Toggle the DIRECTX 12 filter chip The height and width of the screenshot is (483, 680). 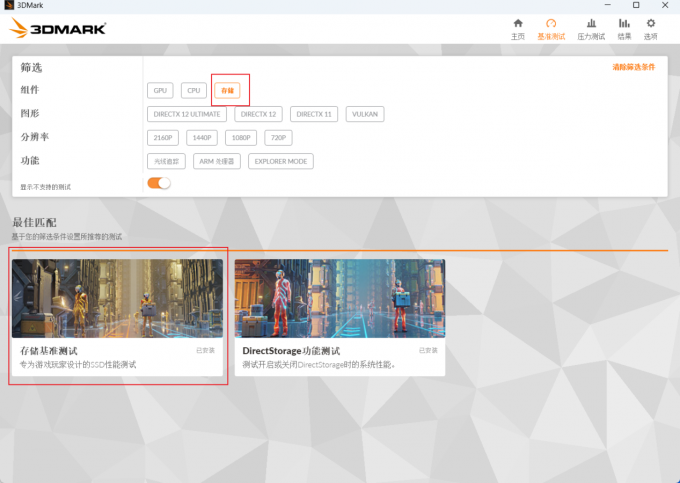258,114
